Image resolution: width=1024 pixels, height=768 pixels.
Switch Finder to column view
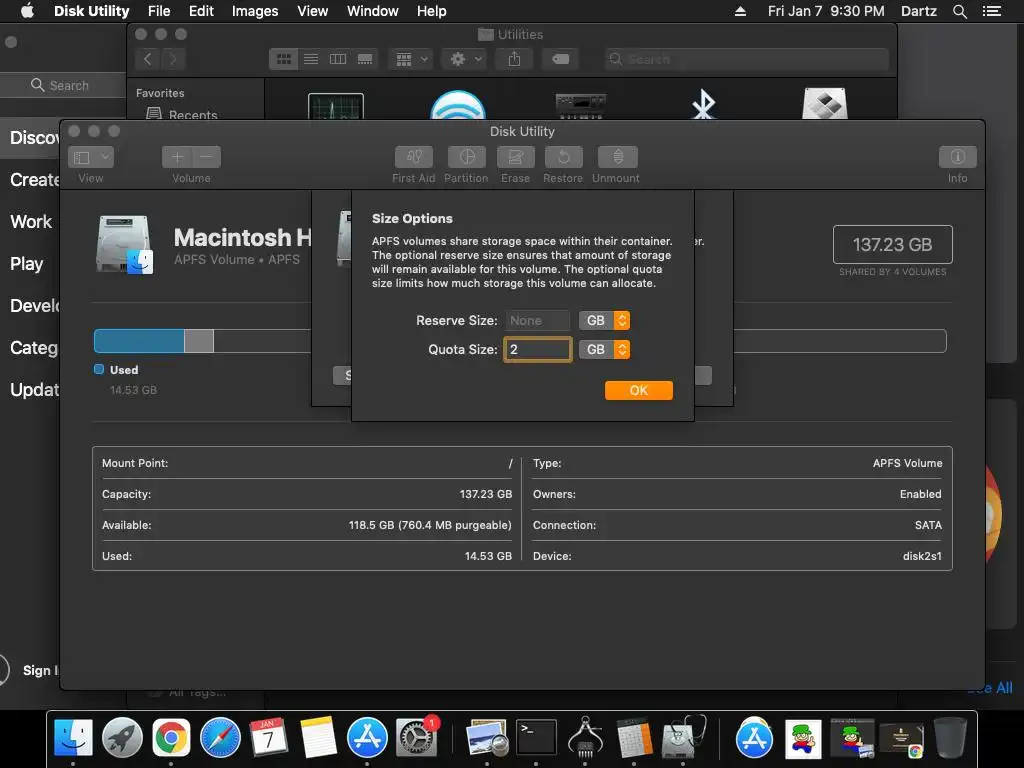tap(338, 59)
